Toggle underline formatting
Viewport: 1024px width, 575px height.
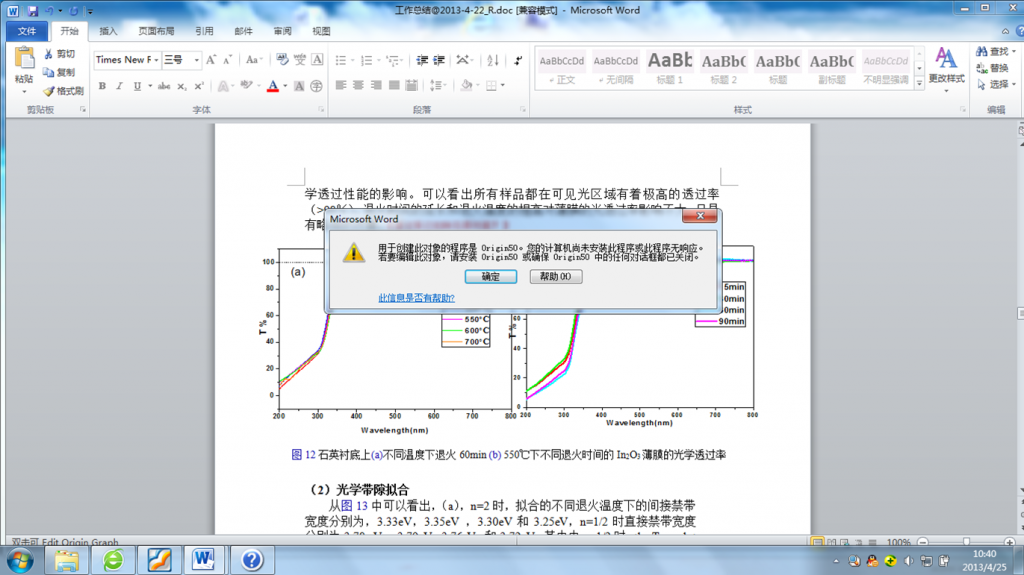point(136,86)
